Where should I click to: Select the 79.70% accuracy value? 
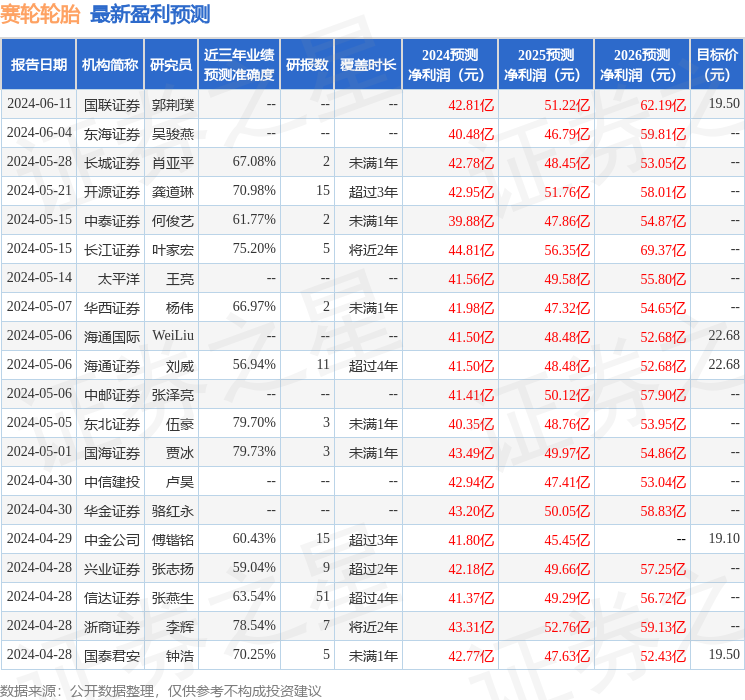click(254, 422)
